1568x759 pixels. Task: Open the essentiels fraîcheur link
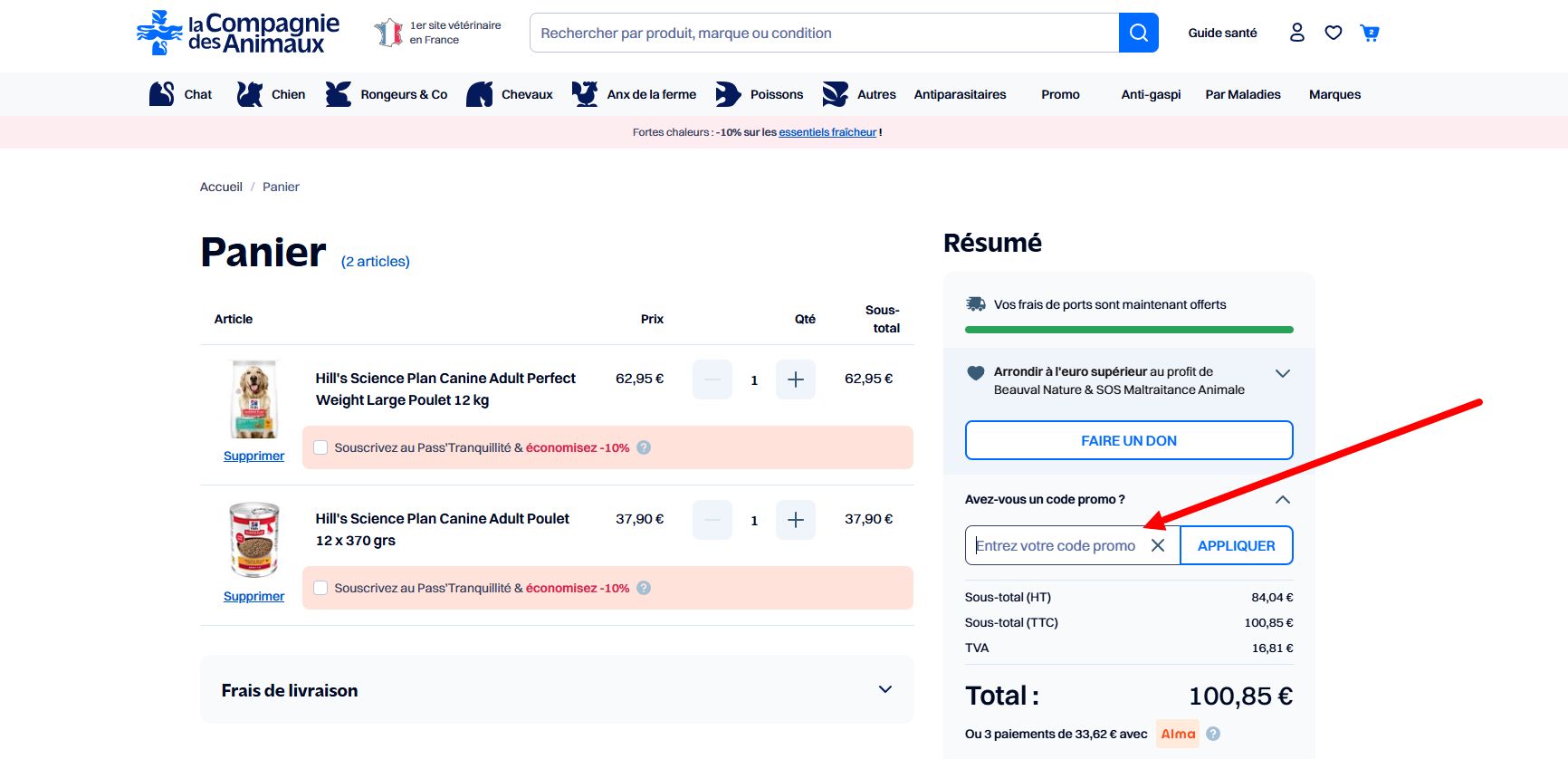point(827,132)
